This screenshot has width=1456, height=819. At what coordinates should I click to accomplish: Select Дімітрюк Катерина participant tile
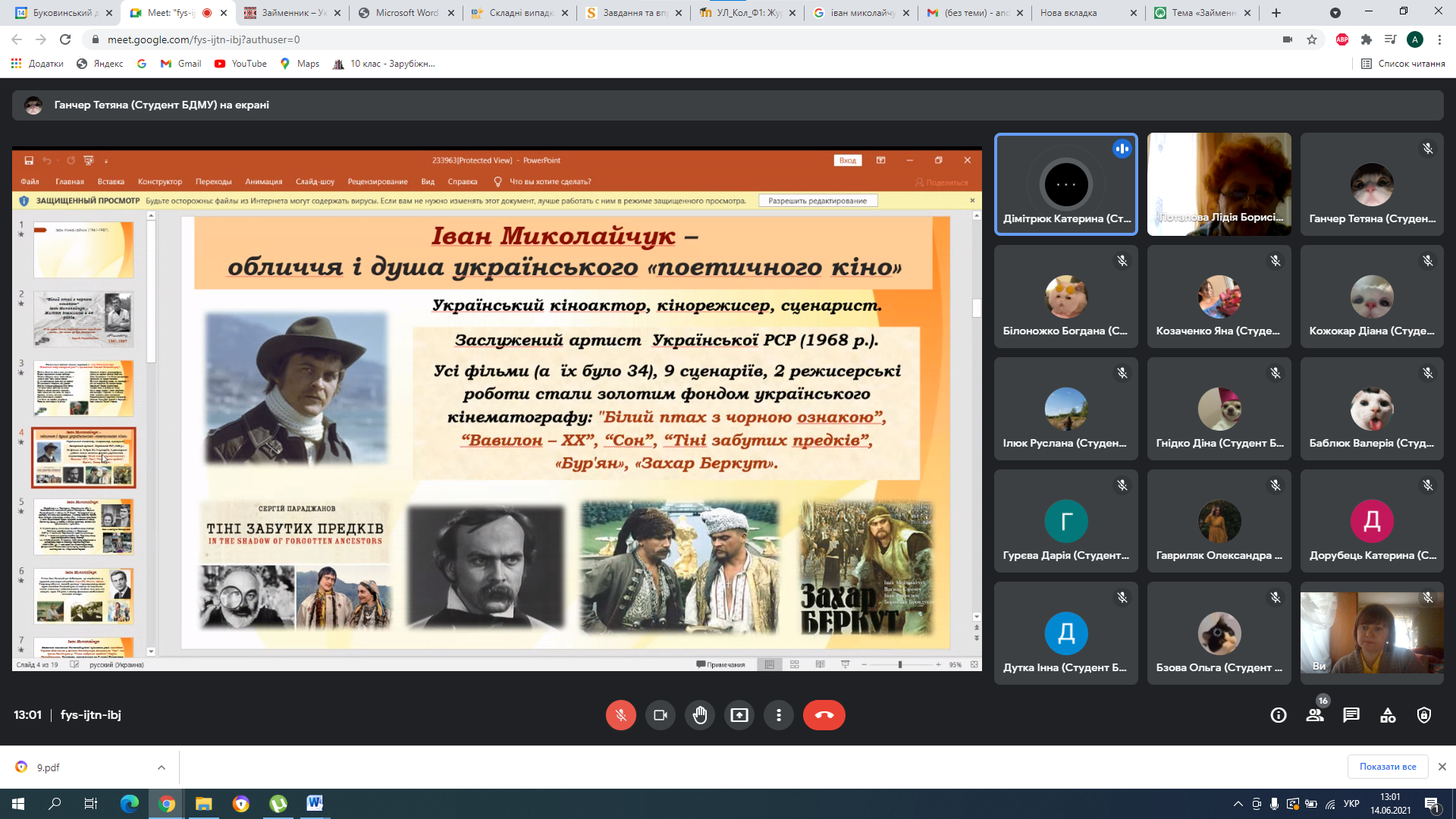pyautogui.click(x=1065, y=184)
